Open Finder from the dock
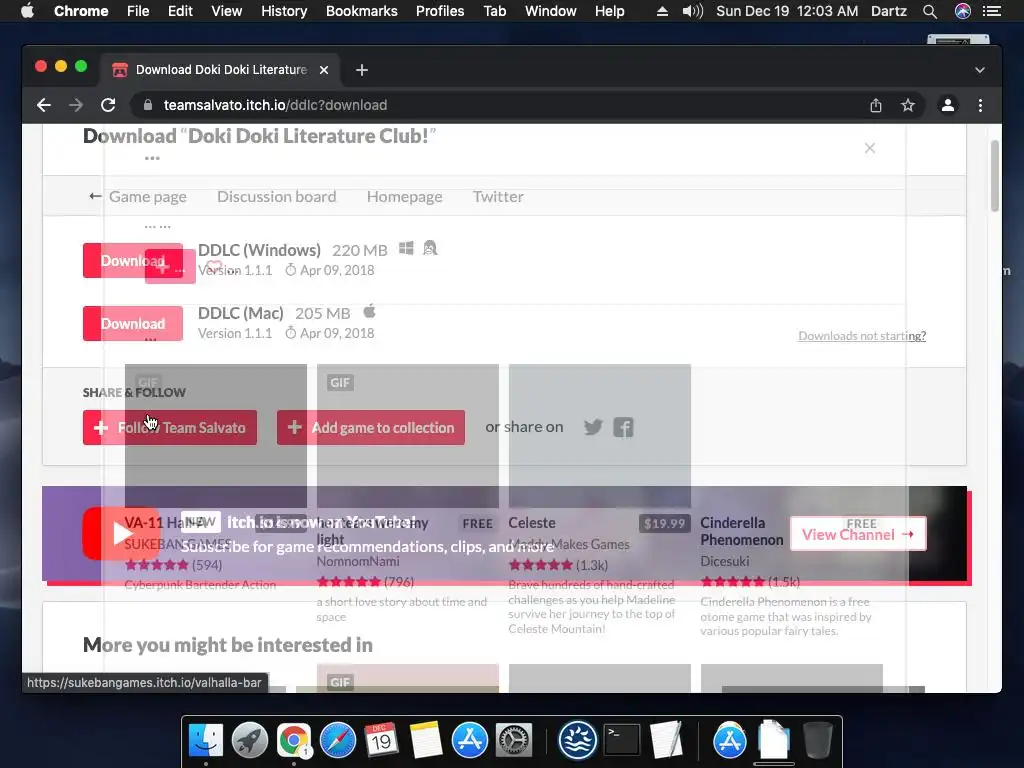1024x768 pixels. (x=206, y=741)
